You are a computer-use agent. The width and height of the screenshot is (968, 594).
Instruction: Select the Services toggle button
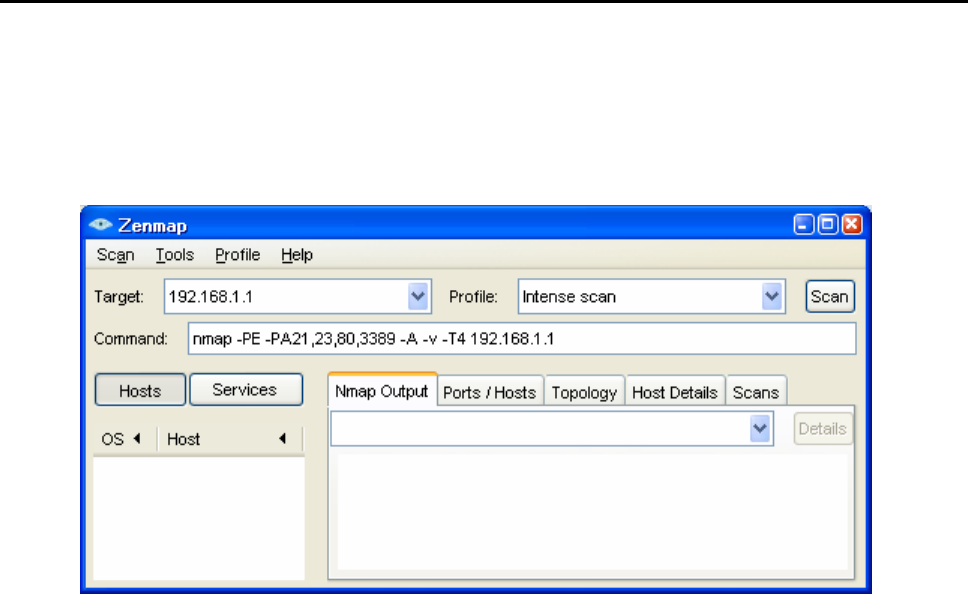[246, 390]
